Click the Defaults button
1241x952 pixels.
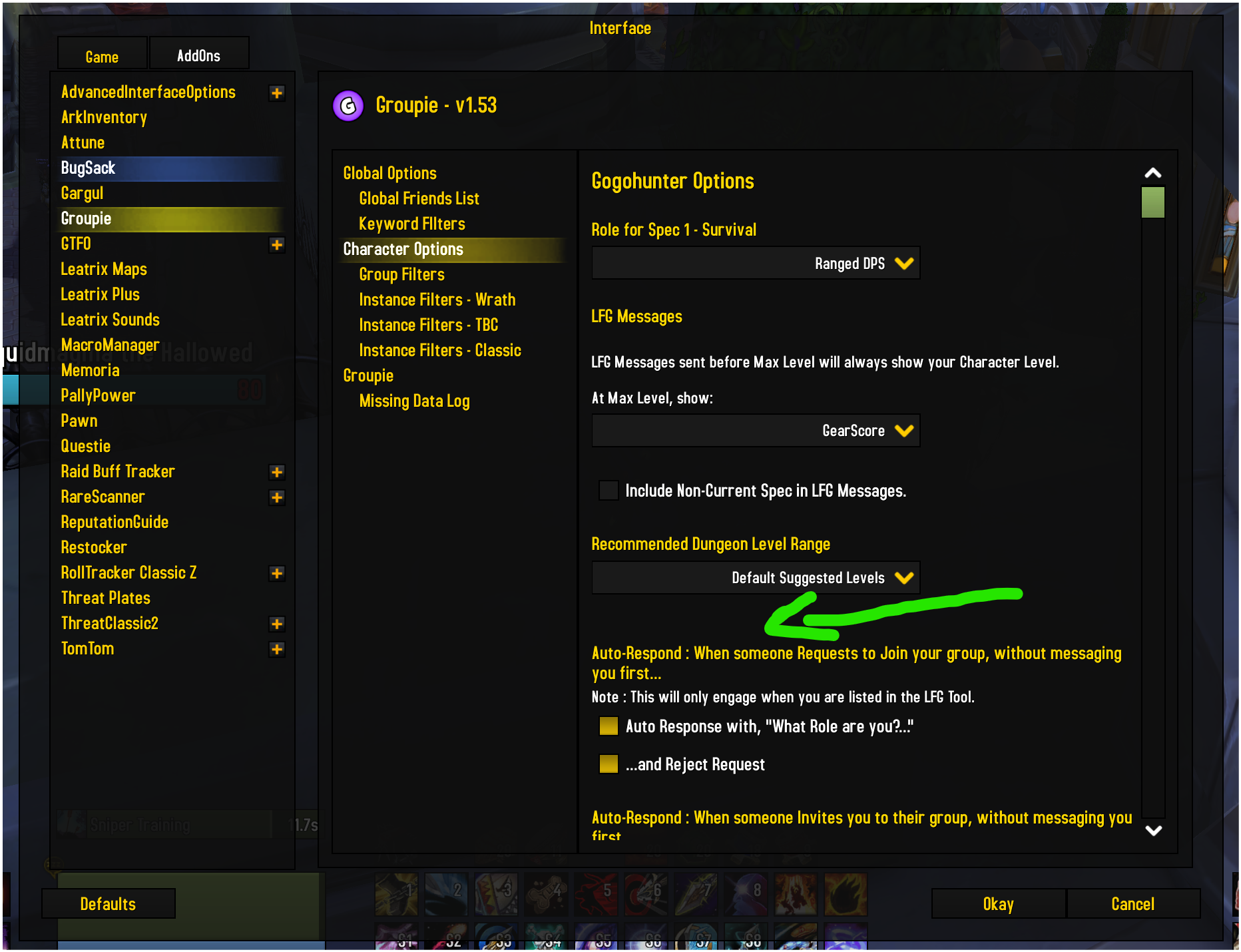click(108, 903)
